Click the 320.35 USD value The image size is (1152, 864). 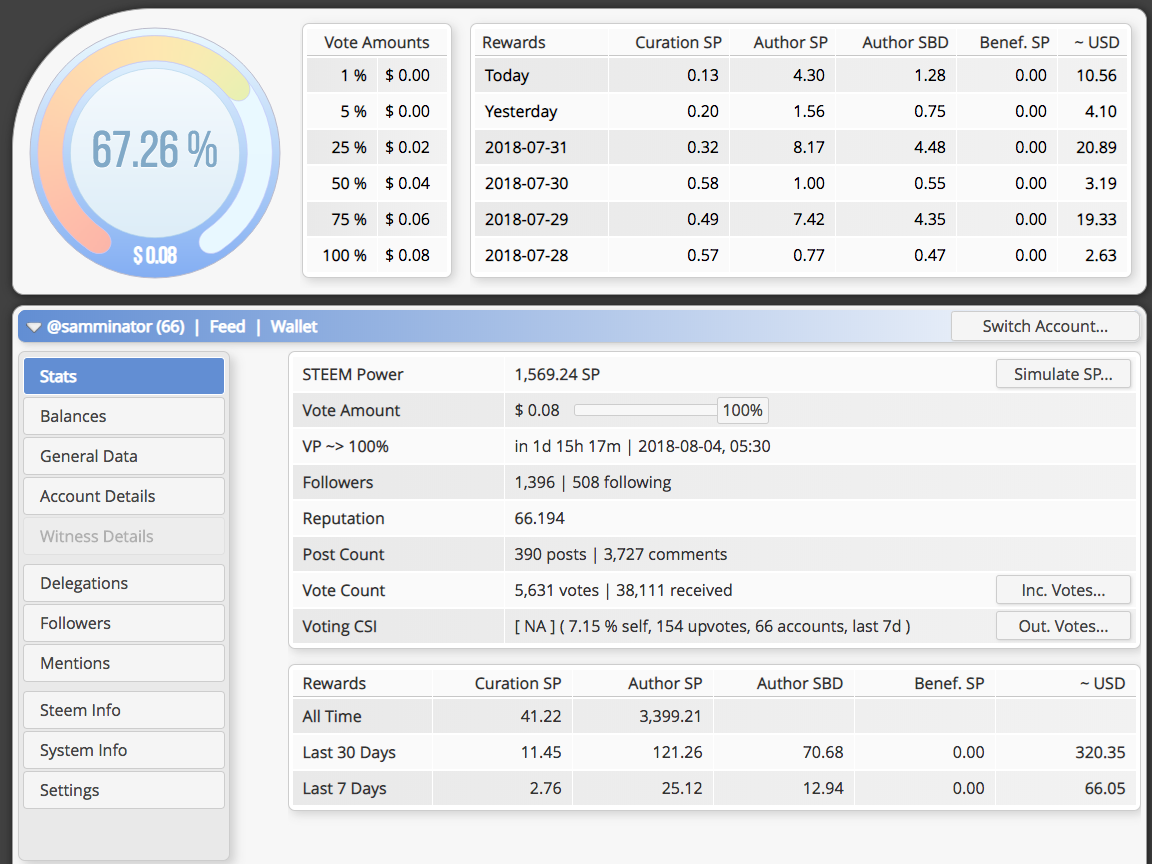click(1100, 752)
